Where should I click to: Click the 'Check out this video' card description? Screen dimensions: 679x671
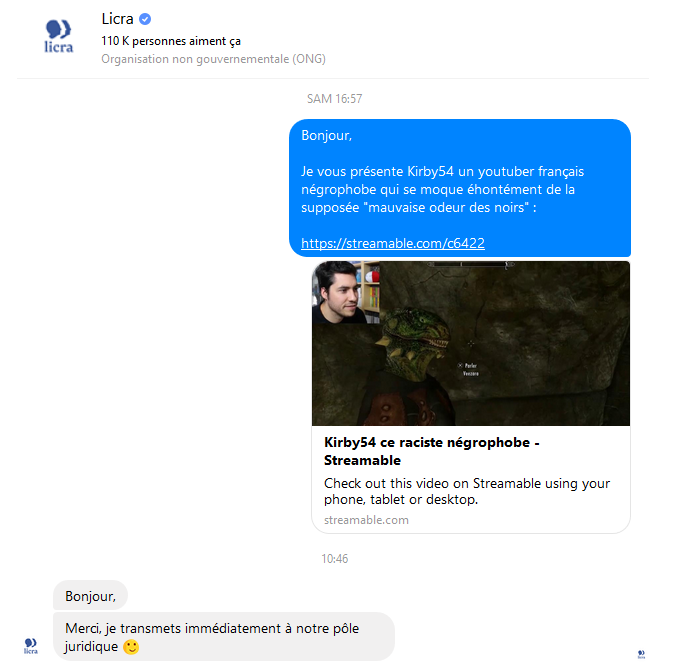tap(466, 491)
